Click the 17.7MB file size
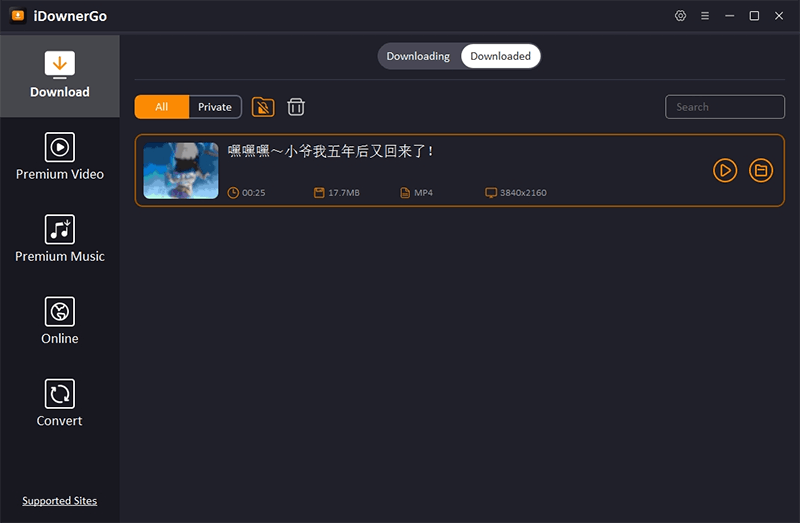 tap(344, 192)
